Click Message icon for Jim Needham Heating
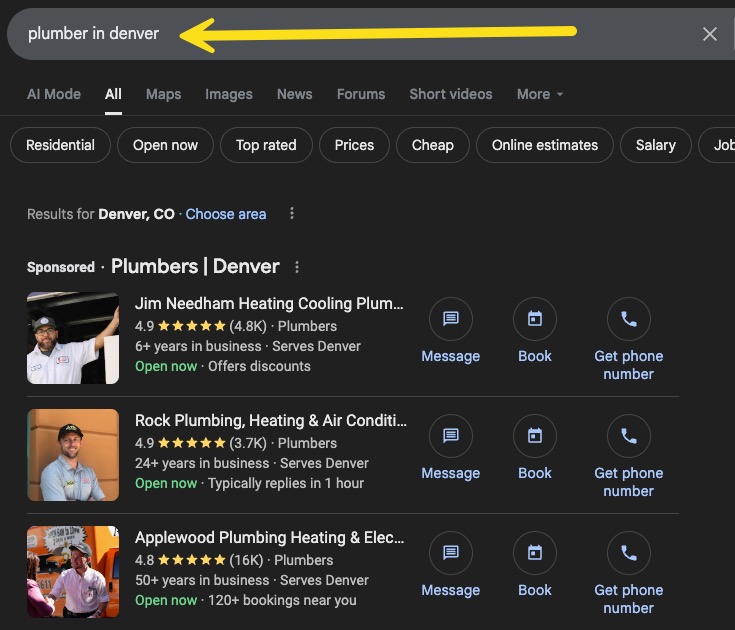The height and width of the screenshot is (630, 735). (450, 319)
